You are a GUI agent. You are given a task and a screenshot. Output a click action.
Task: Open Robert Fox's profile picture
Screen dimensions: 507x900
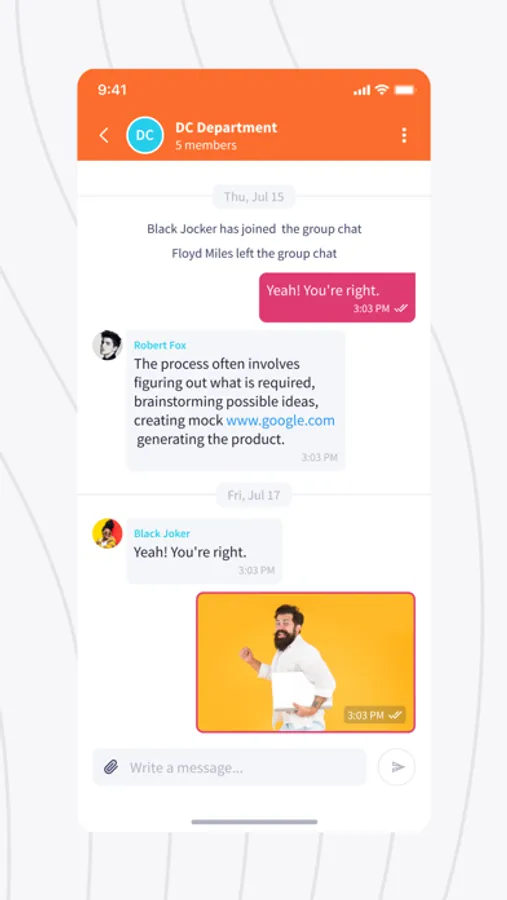107,345
